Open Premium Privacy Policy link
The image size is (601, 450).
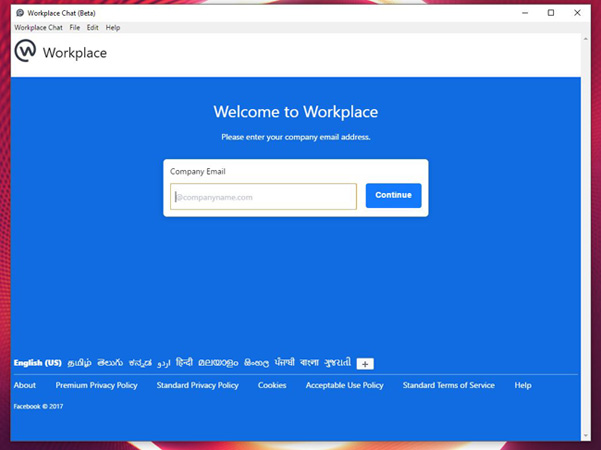97,385
